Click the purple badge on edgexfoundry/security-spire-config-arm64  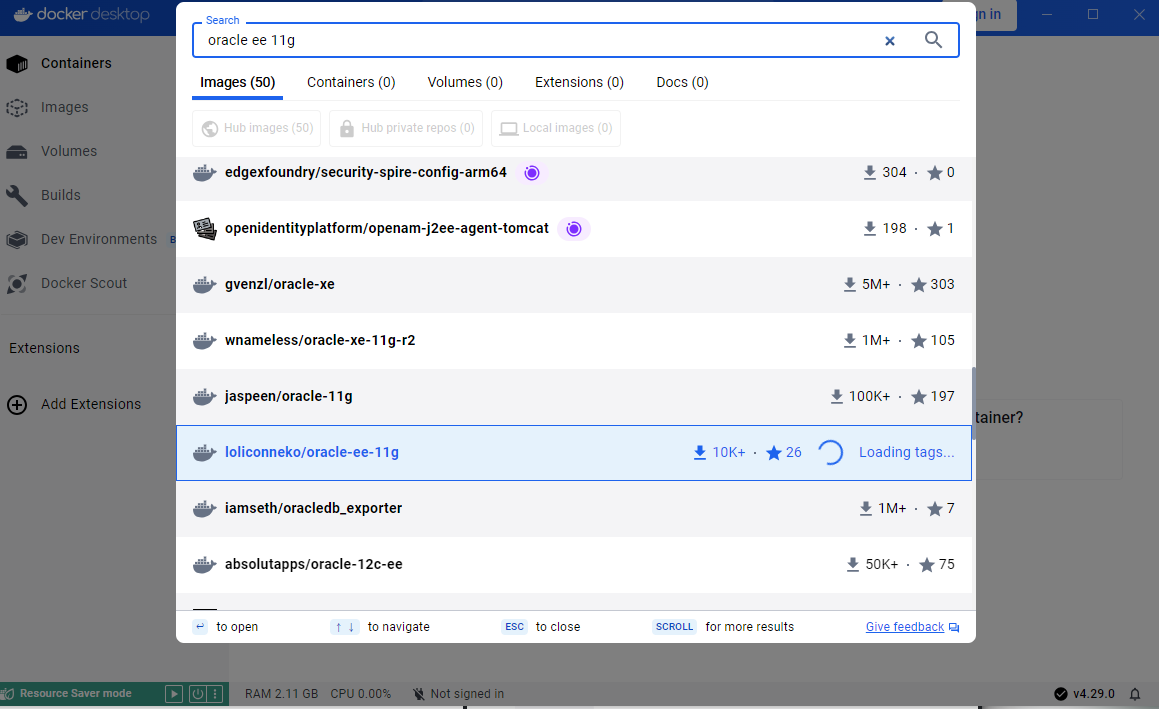click(x=531, y=172)
